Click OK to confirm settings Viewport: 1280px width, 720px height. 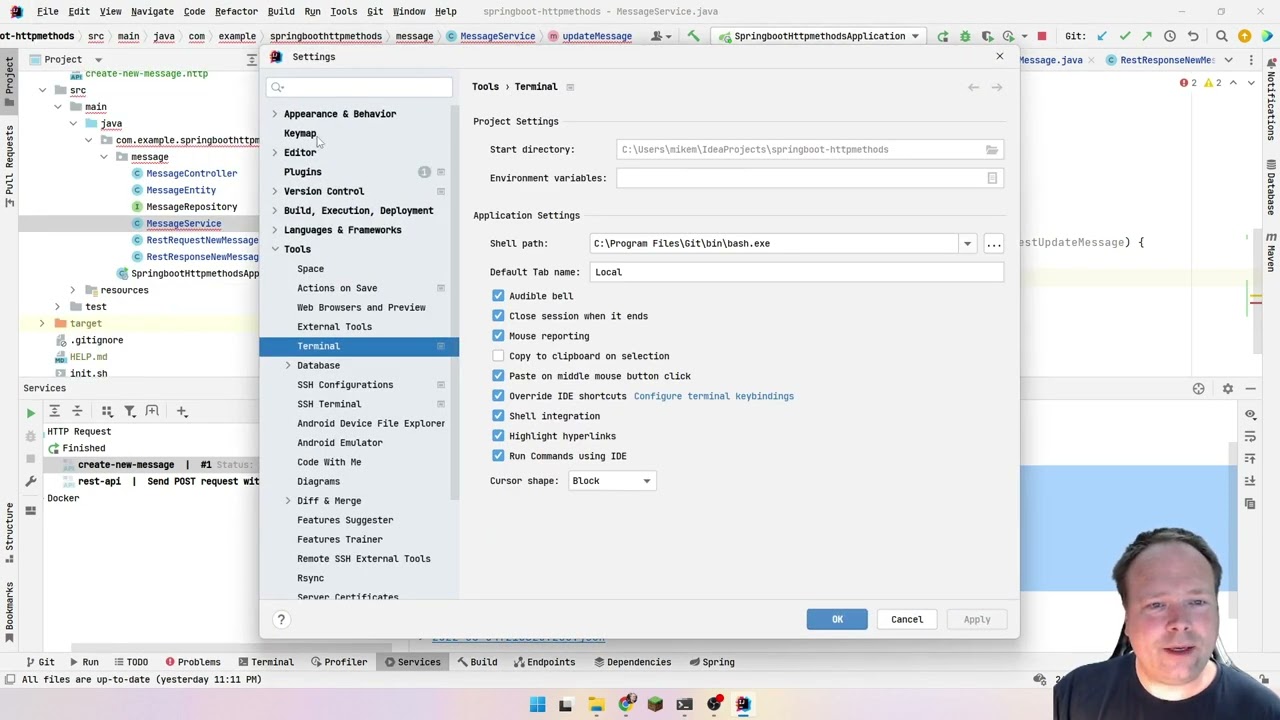click(837, 619)
